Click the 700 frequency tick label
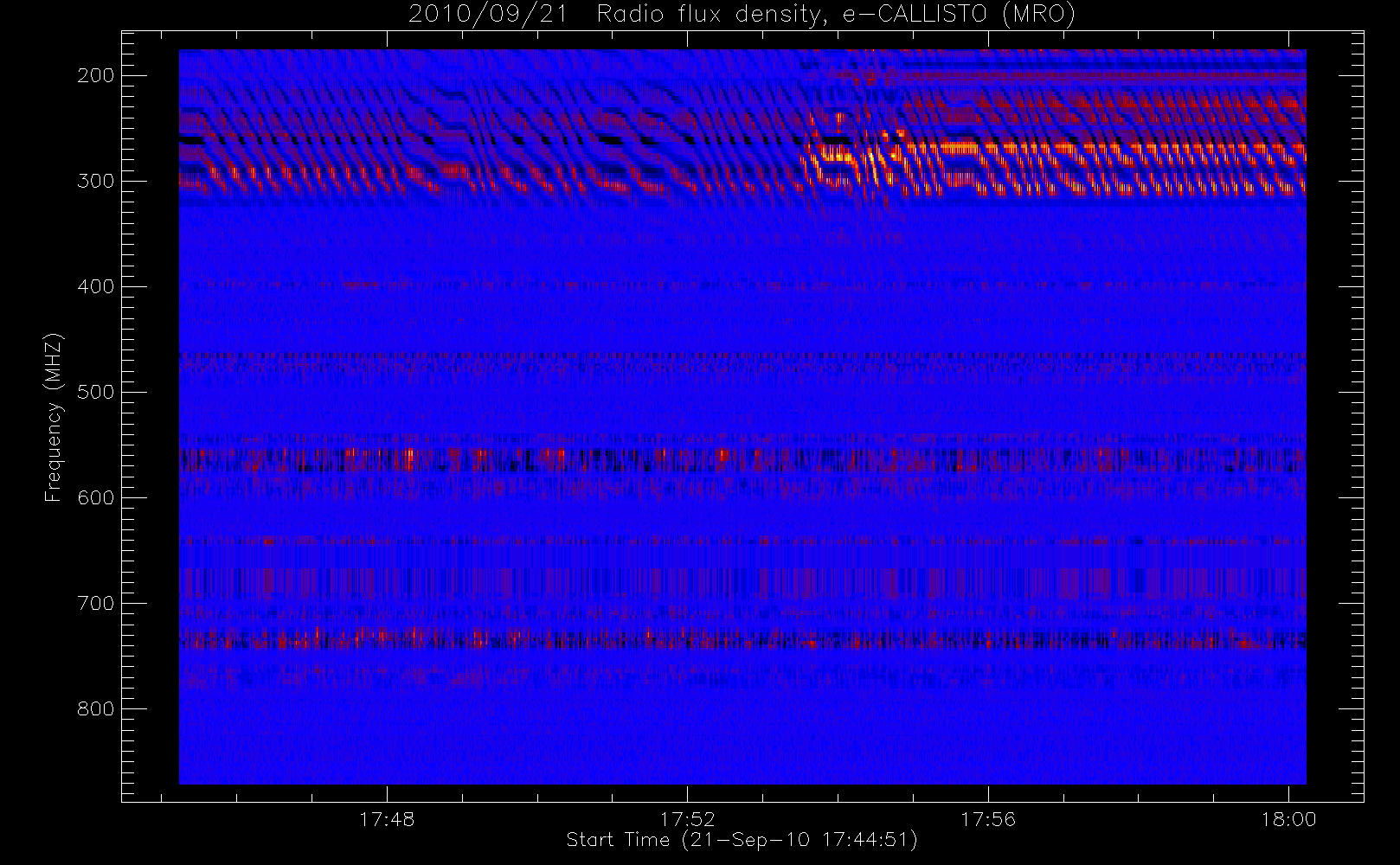Screen dimensions: 1400x865 (96, 603)
